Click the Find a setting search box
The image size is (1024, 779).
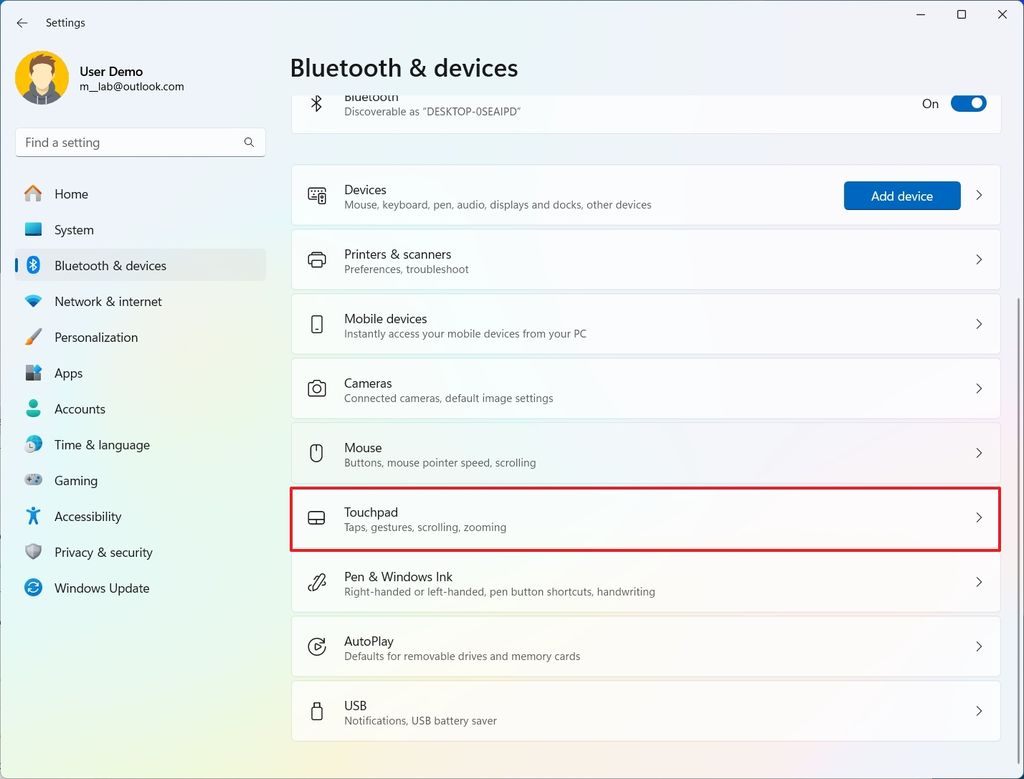(139, 142)
